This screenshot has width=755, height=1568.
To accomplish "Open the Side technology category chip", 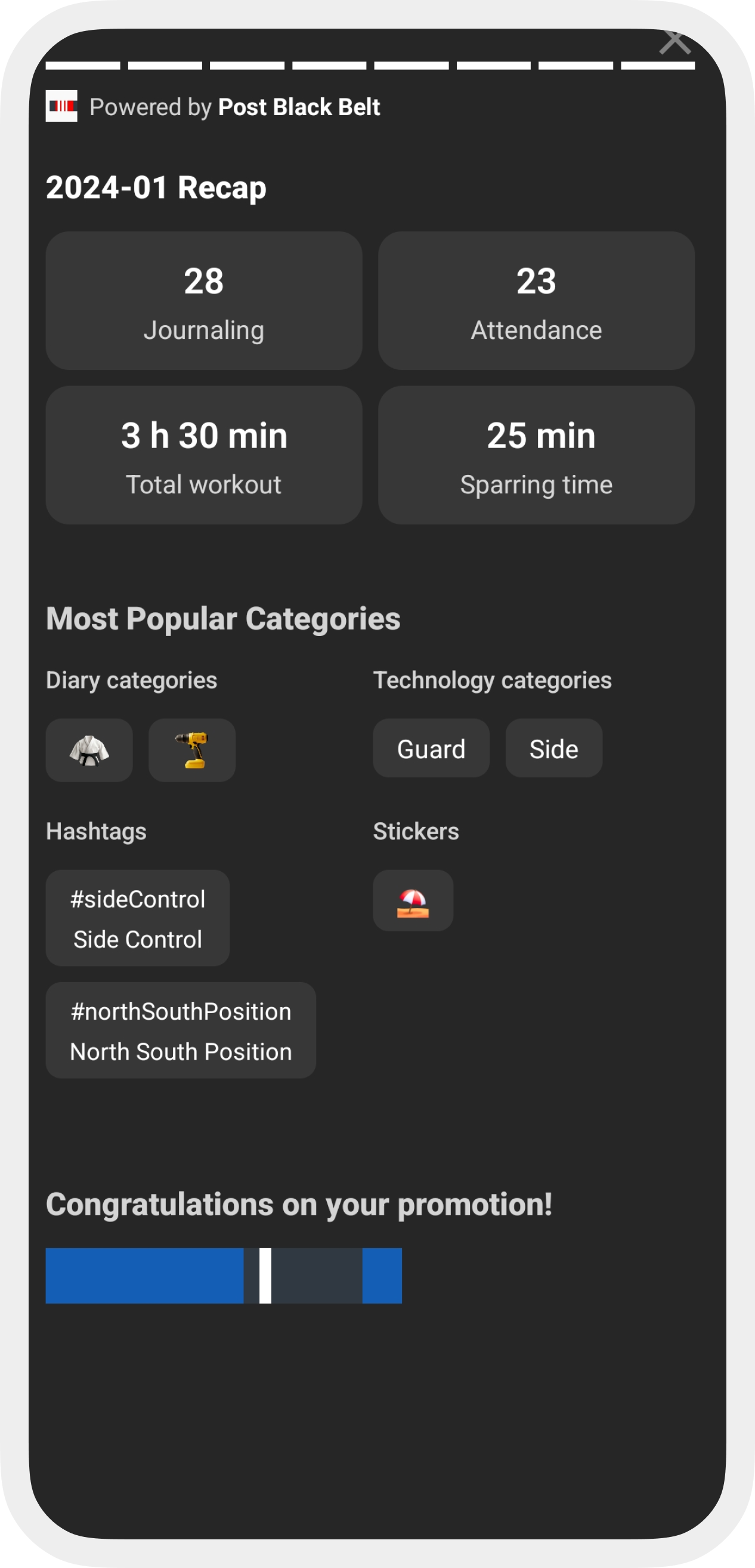I will click(553, 748).
